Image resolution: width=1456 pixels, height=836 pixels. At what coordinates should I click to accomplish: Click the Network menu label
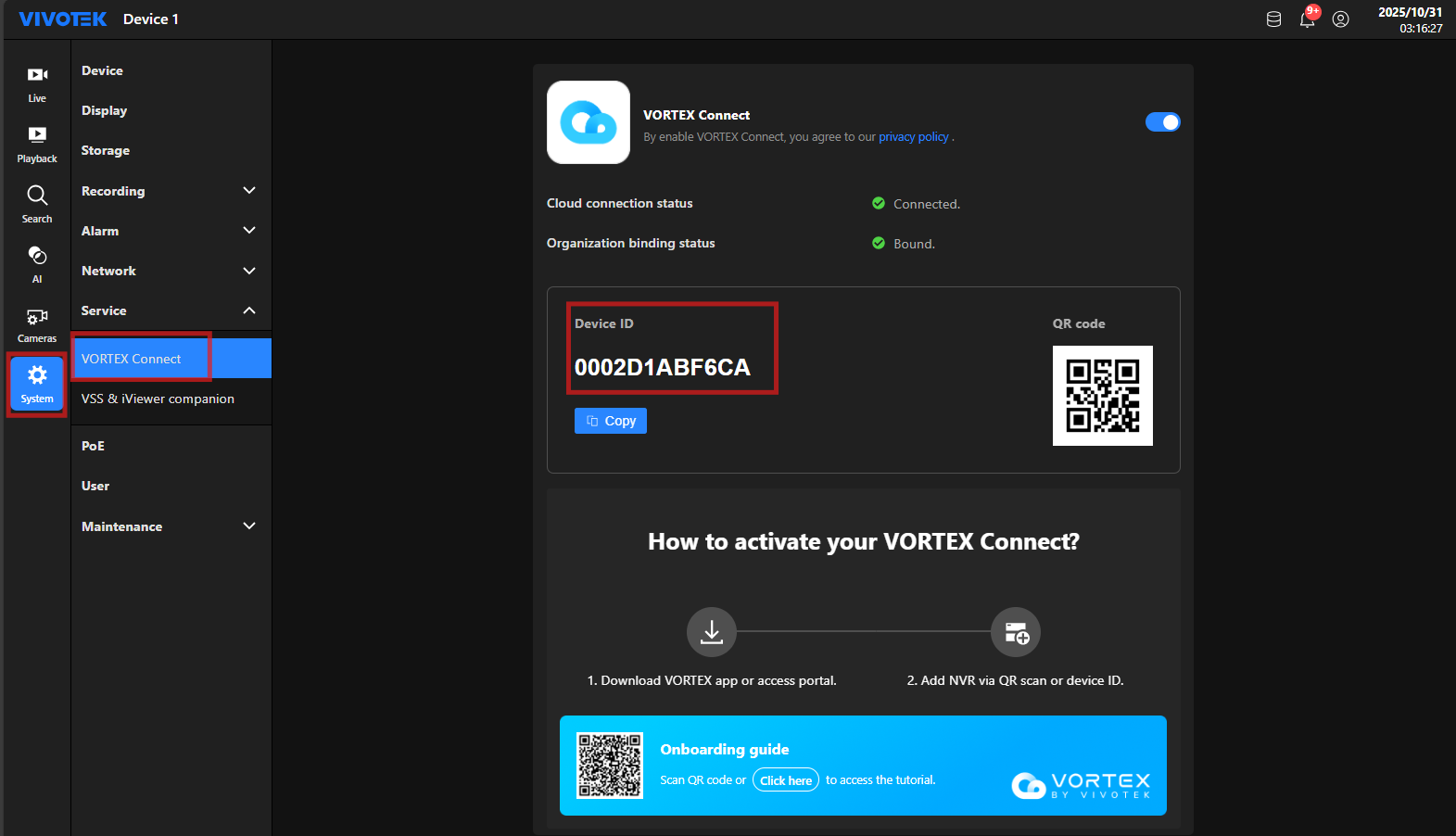coord(108,271)
